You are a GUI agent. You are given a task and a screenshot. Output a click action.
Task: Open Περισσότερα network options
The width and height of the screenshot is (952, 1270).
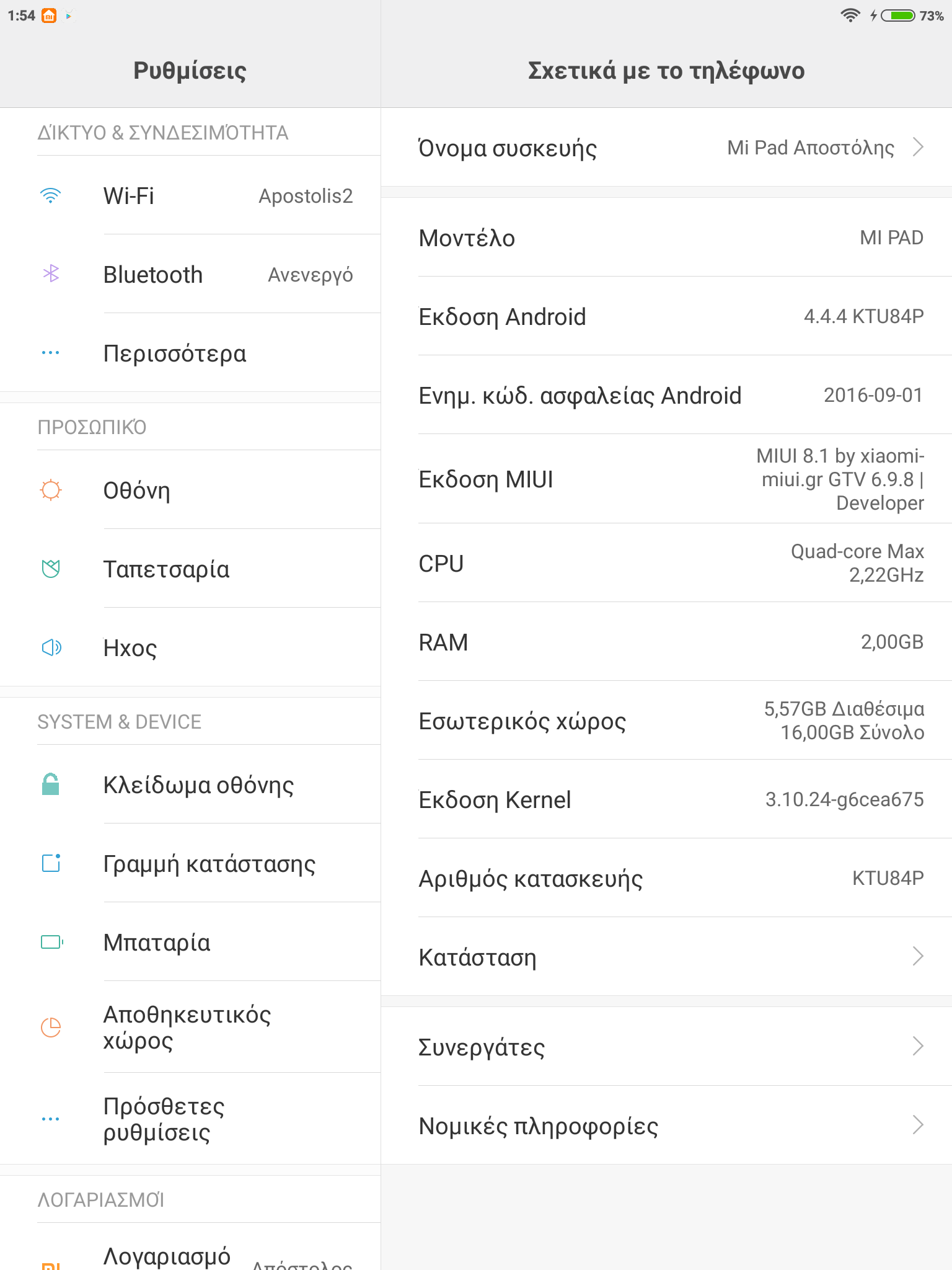(175, 353)
